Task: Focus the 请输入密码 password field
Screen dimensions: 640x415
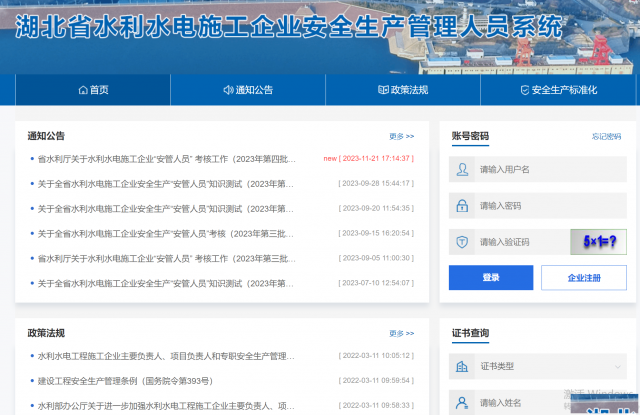Action: point(538,206)
